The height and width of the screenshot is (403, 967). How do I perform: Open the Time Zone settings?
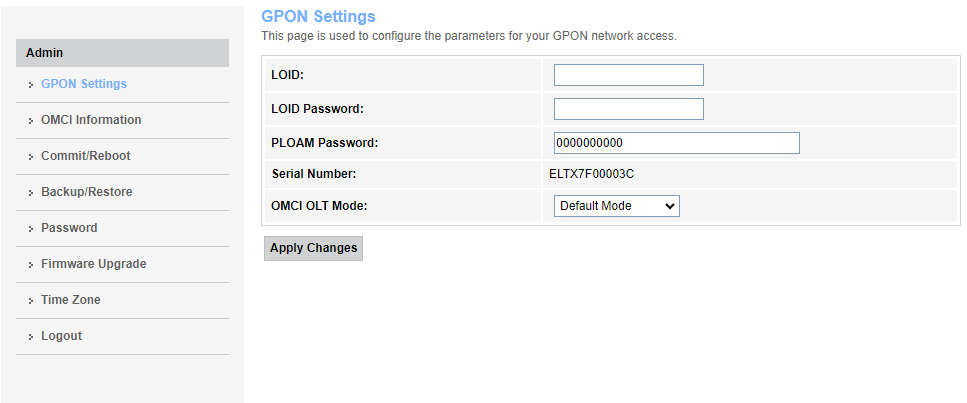(x=70, y=300)
